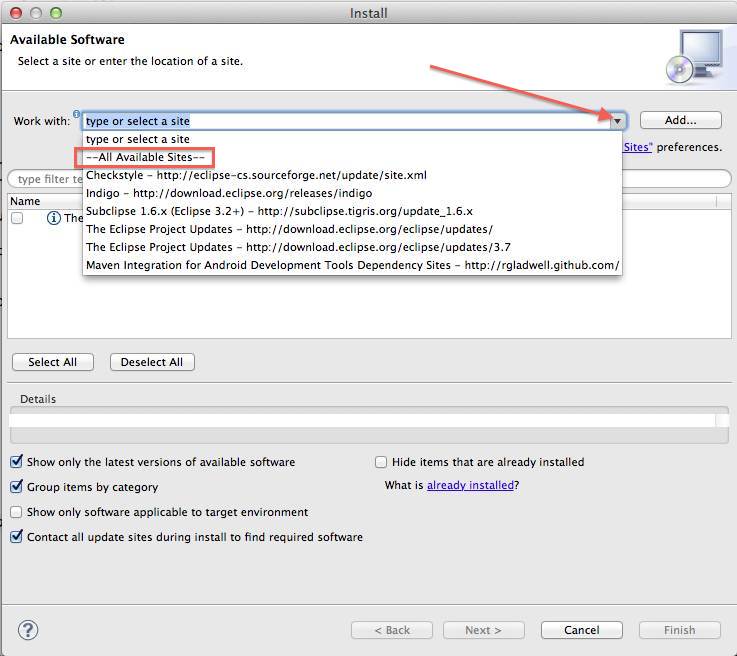Enable Show only software applicable to target

pos(16,512)
